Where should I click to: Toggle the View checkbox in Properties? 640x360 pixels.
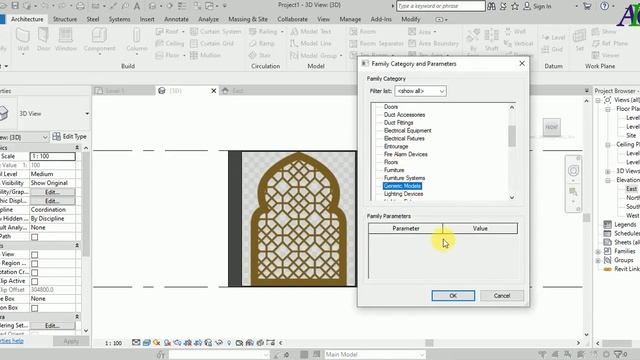coord(35,254)
